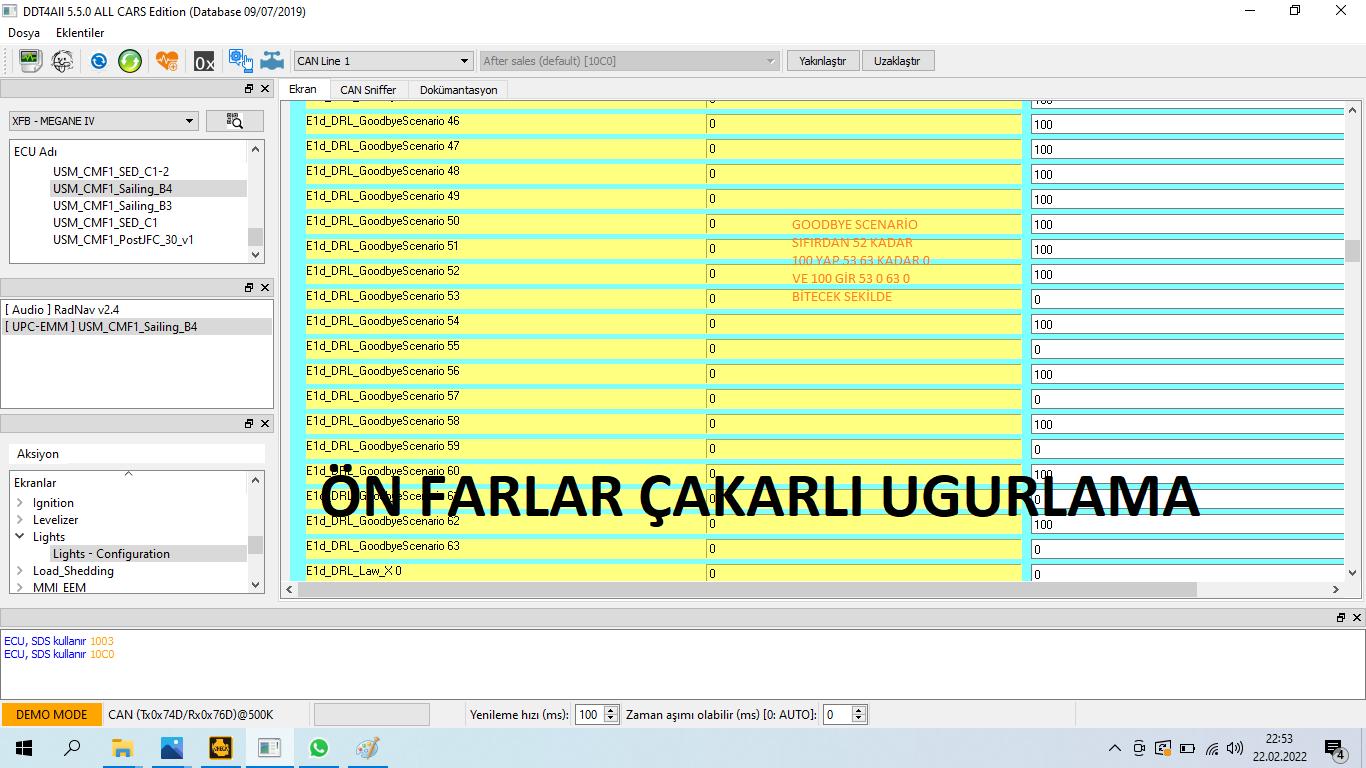
Task: Open the Dosya menu
Action: 24,33
